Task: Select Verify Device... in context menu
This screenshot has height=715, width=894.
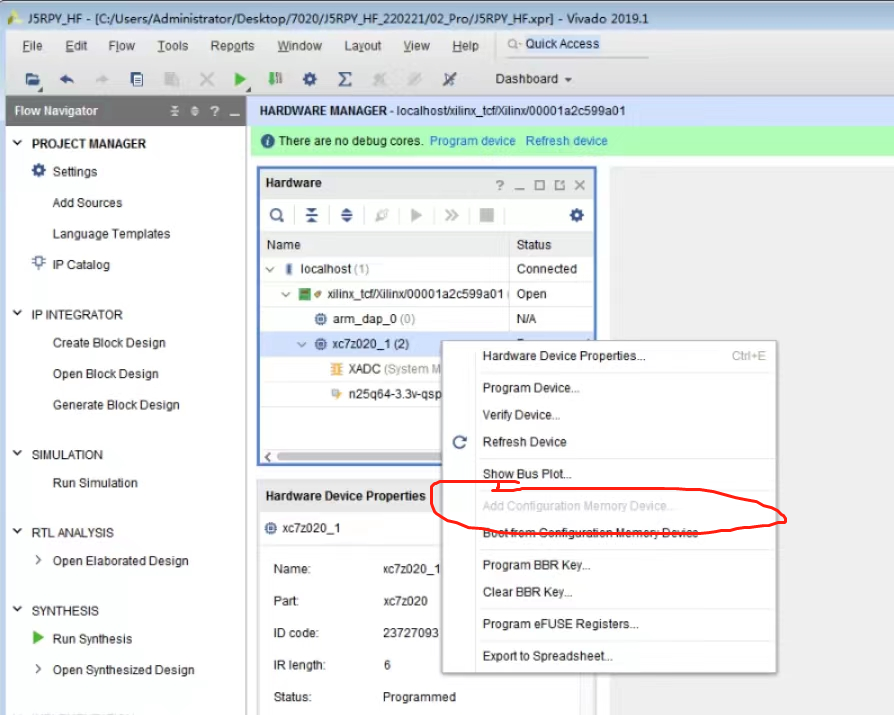Action: [x=521, y=415]
